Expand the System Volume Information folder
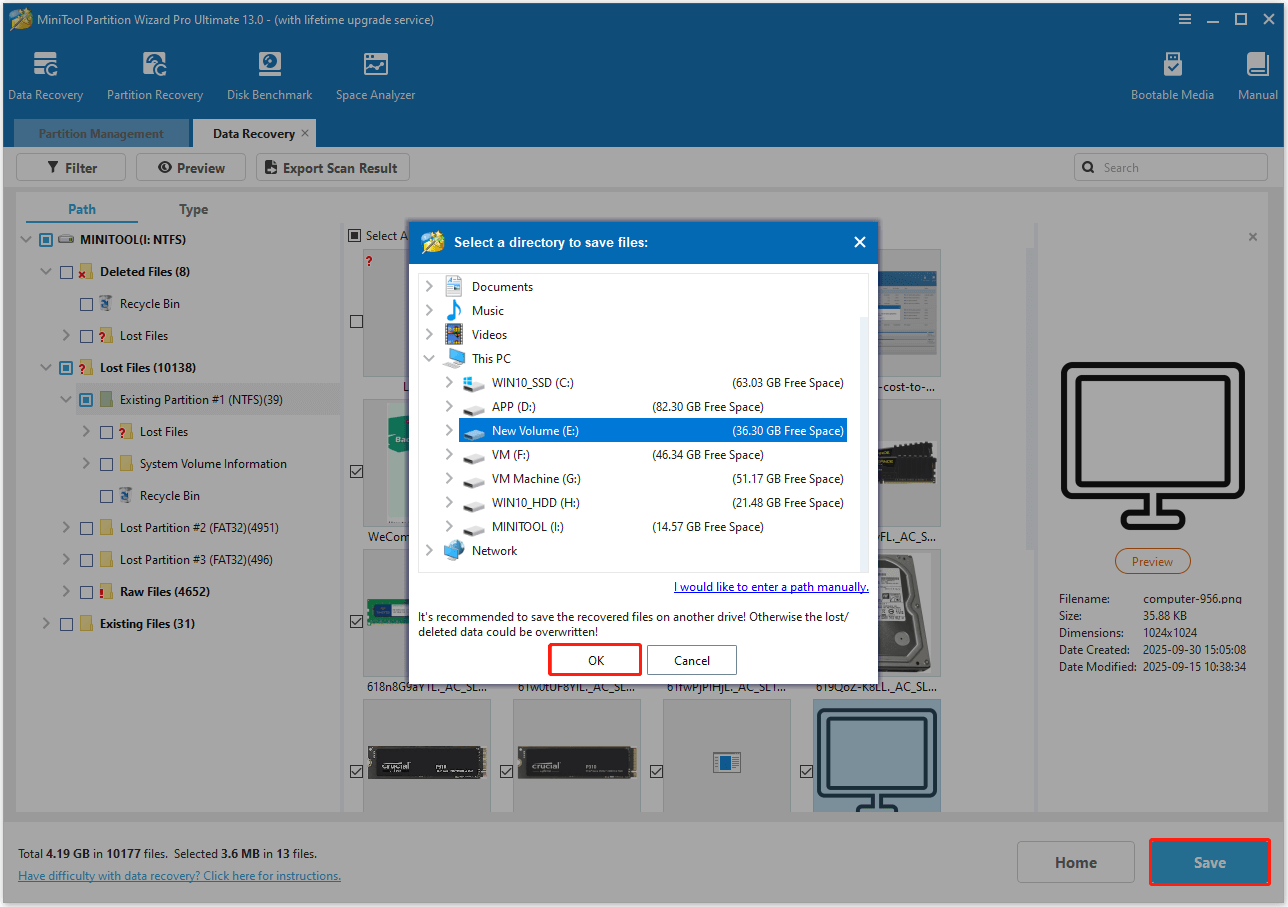1288x907 pixels. coord(85,463)
